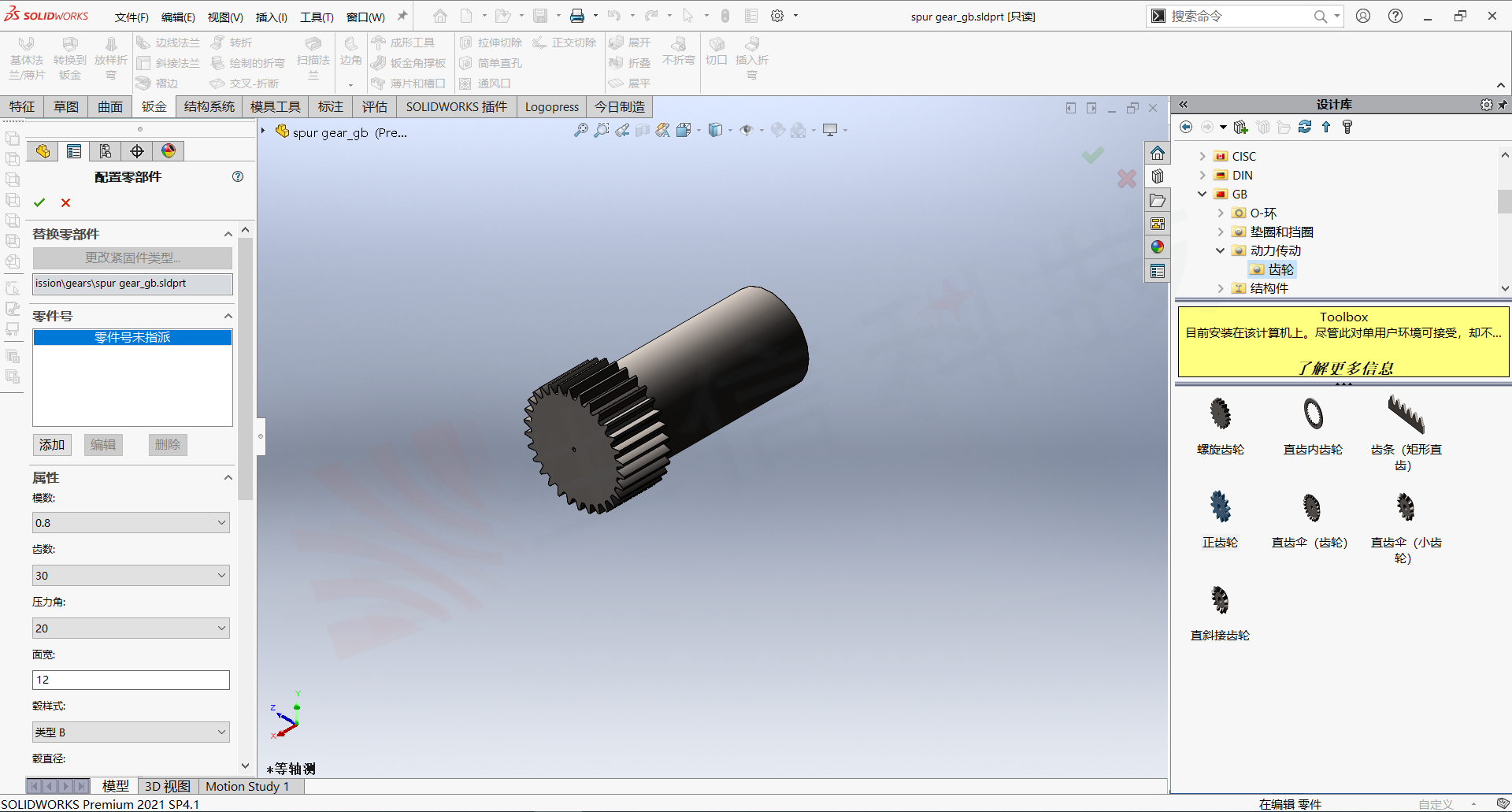Viewport: 1512px width, 812px height.
Task: Open help for 配置零部件 panel
Action: (x=238, y=176)
